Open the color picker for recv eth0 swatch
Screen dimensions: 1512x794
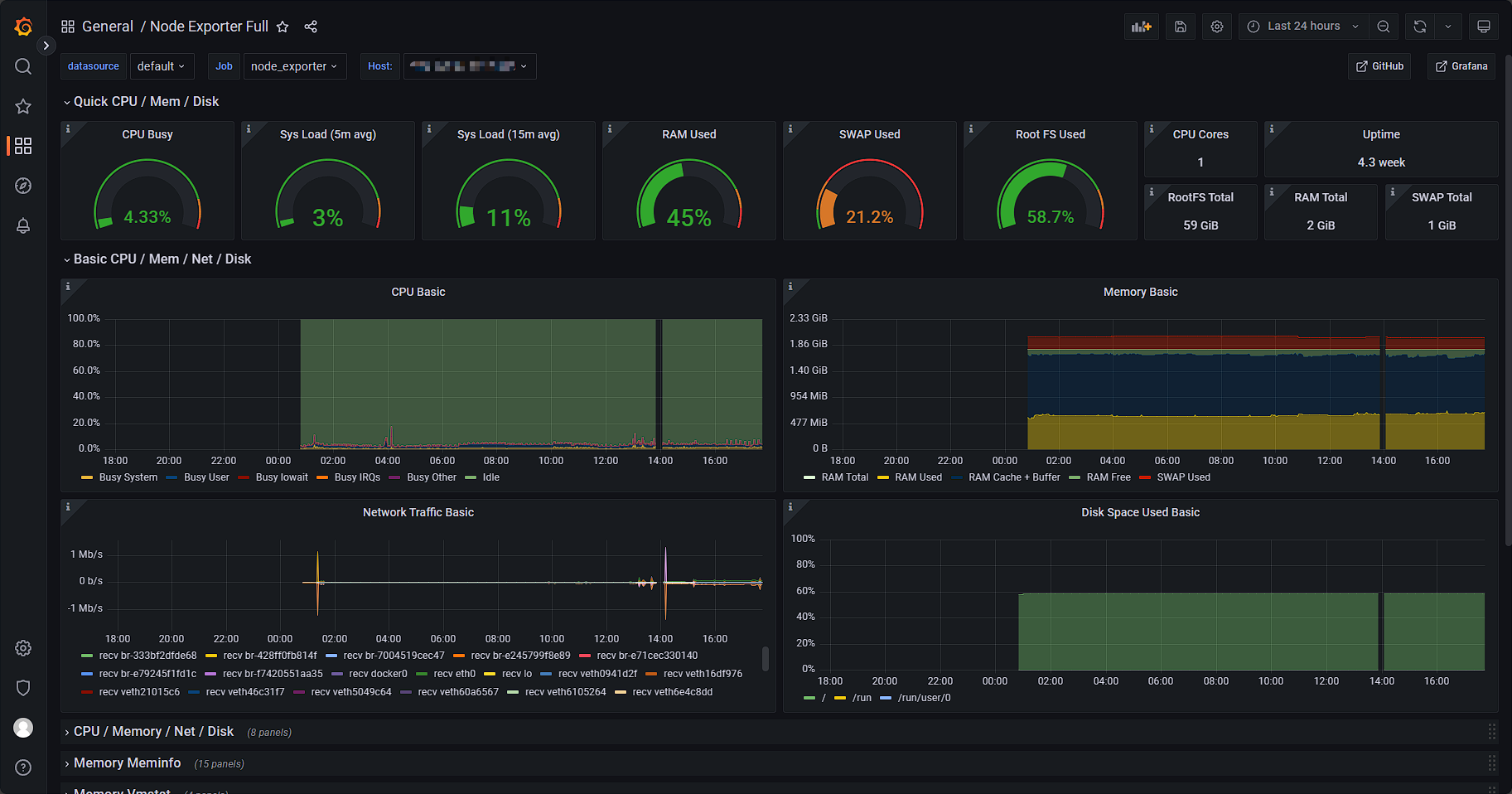point(421,674)
